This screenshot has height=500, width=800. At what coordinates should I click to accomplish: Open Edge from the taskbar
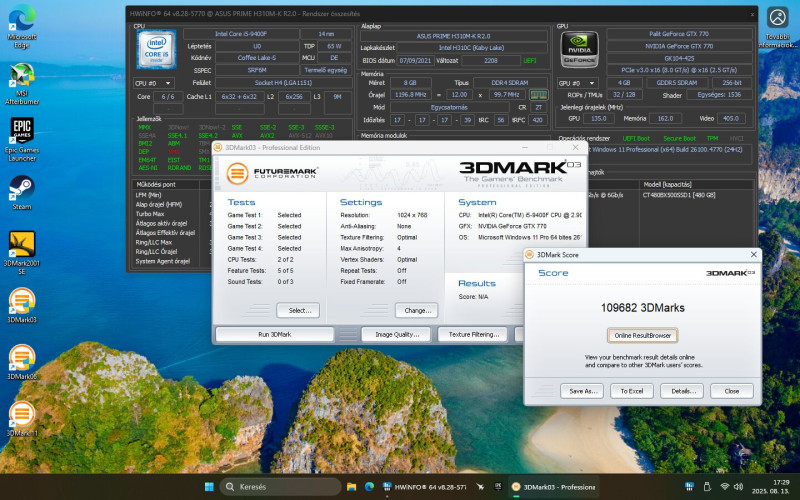(369, 487)
